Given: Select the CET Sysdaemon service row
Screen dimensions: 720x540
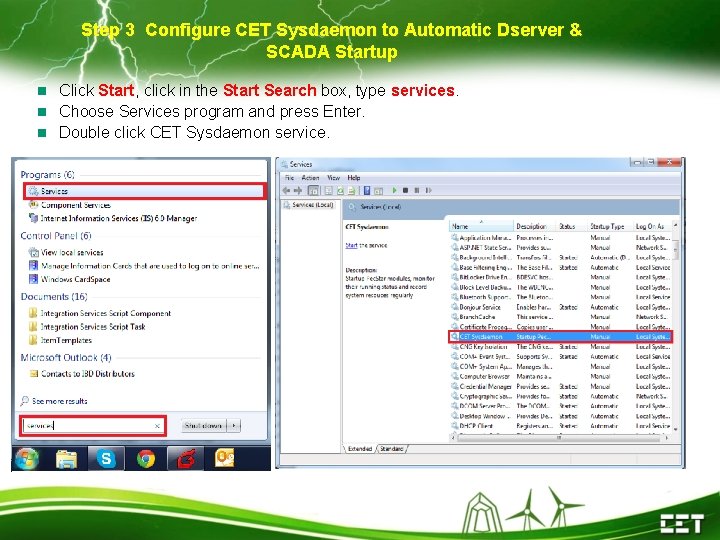Looking at the screenshot, I should click(x=561, y=337).
